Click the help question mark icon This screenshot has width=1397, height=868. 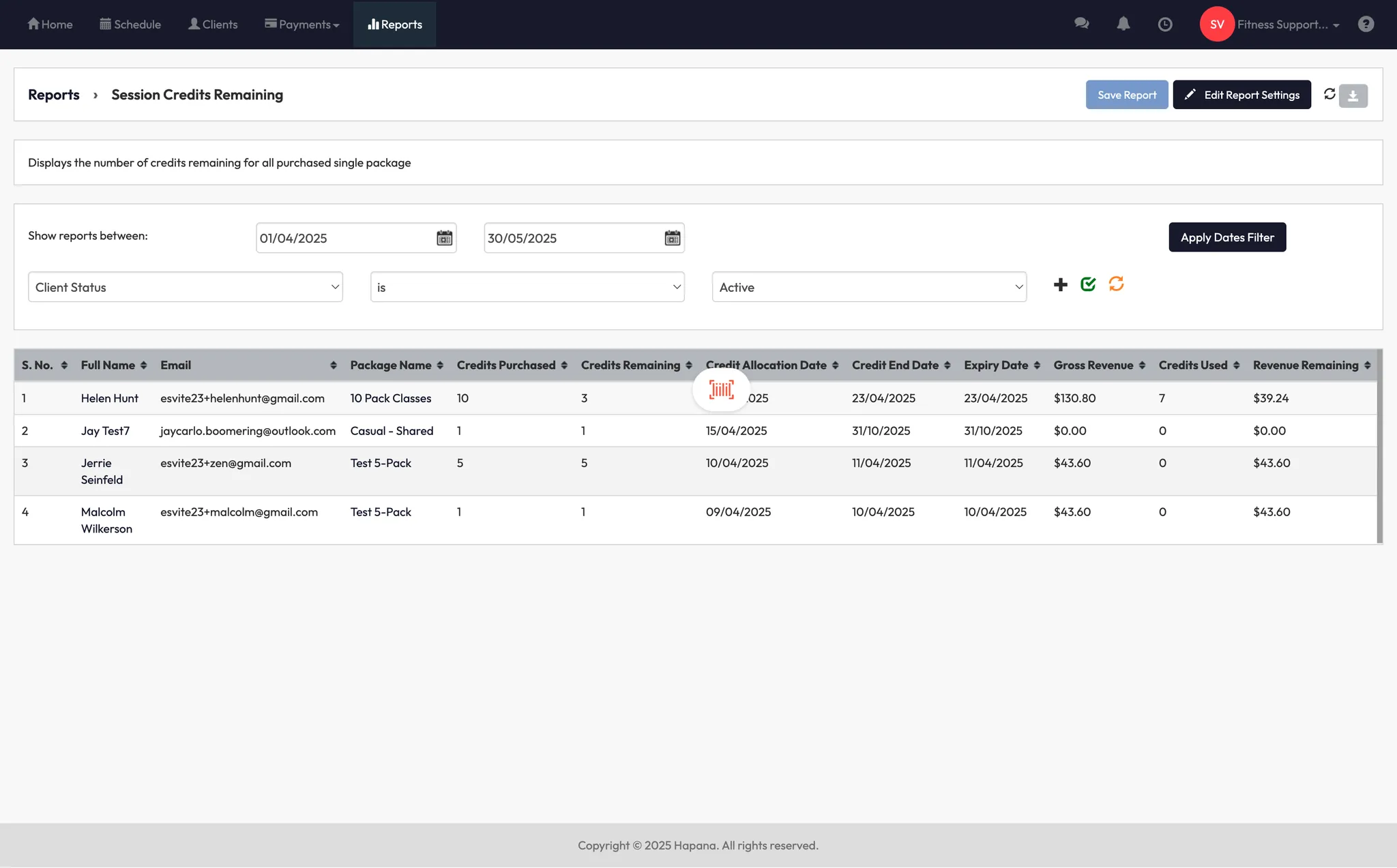click(x=1366, y=24)
